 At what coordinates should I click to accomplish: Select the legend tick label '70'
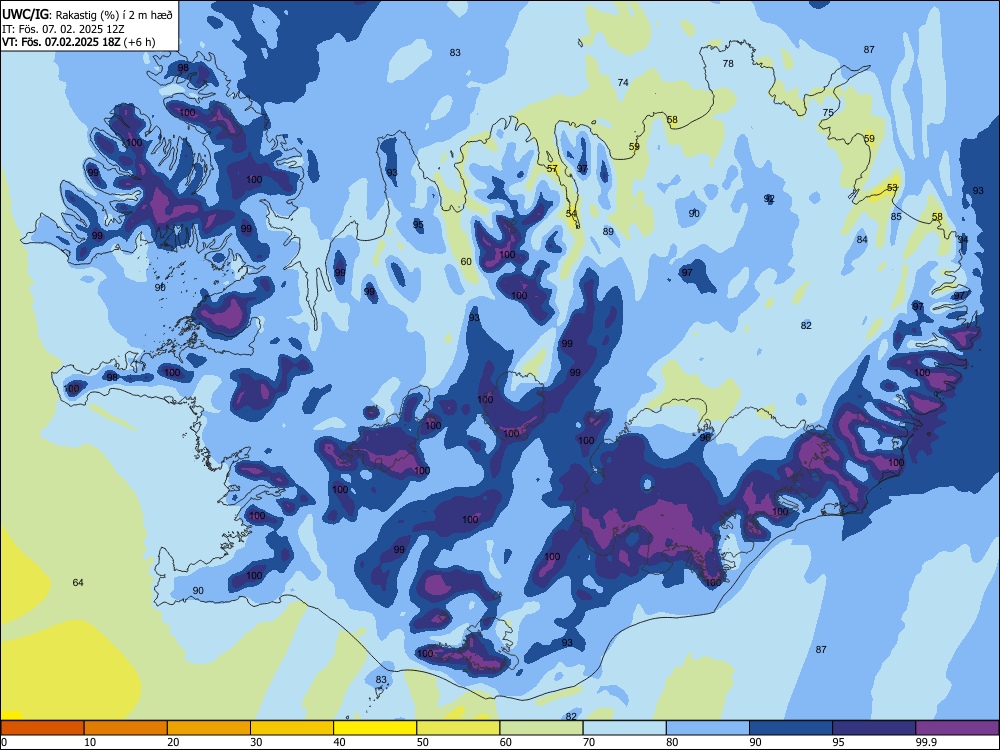pos(589,742)
